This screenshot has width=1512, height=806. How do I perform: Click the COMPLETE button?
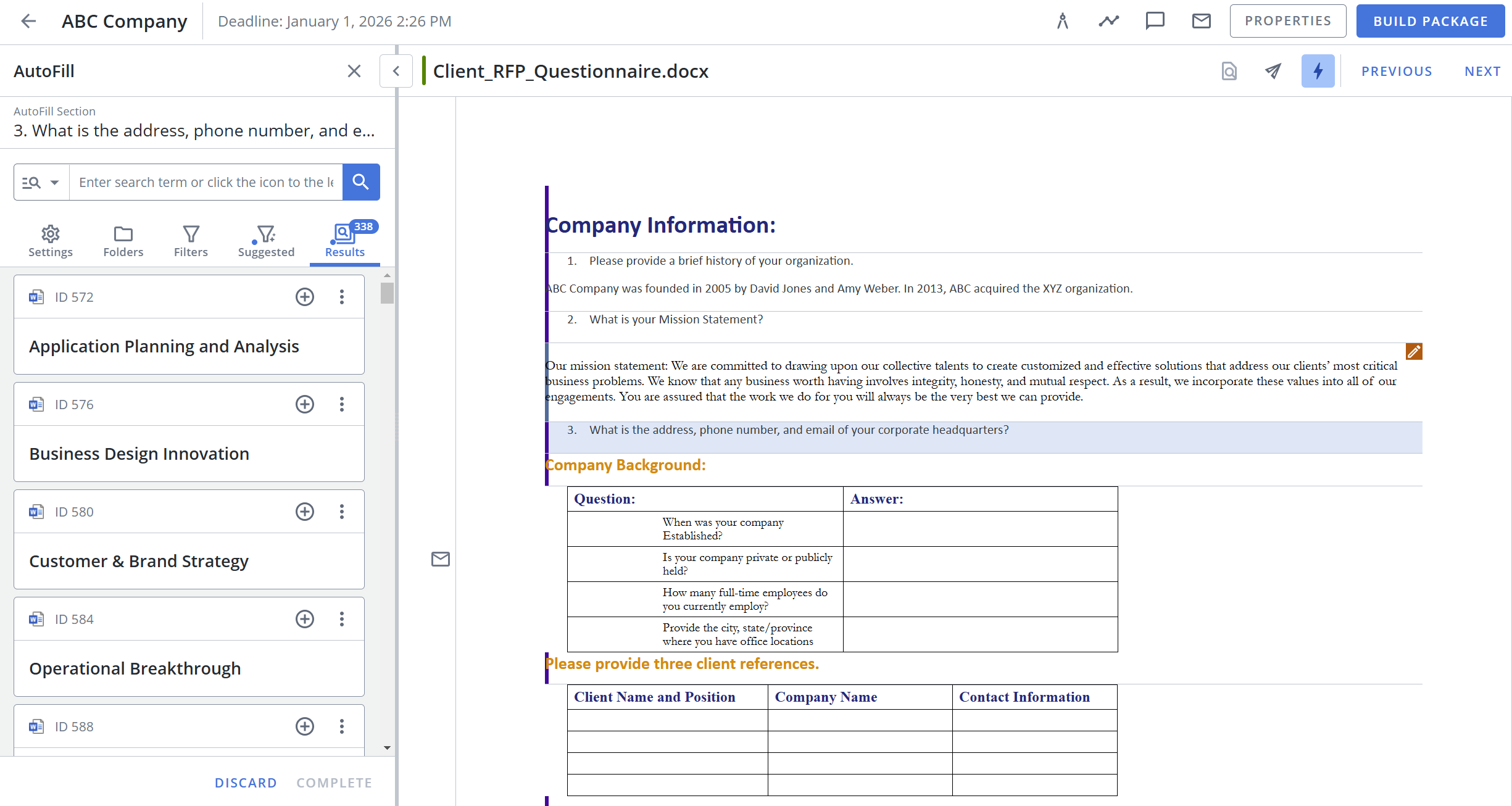[334, 783]
